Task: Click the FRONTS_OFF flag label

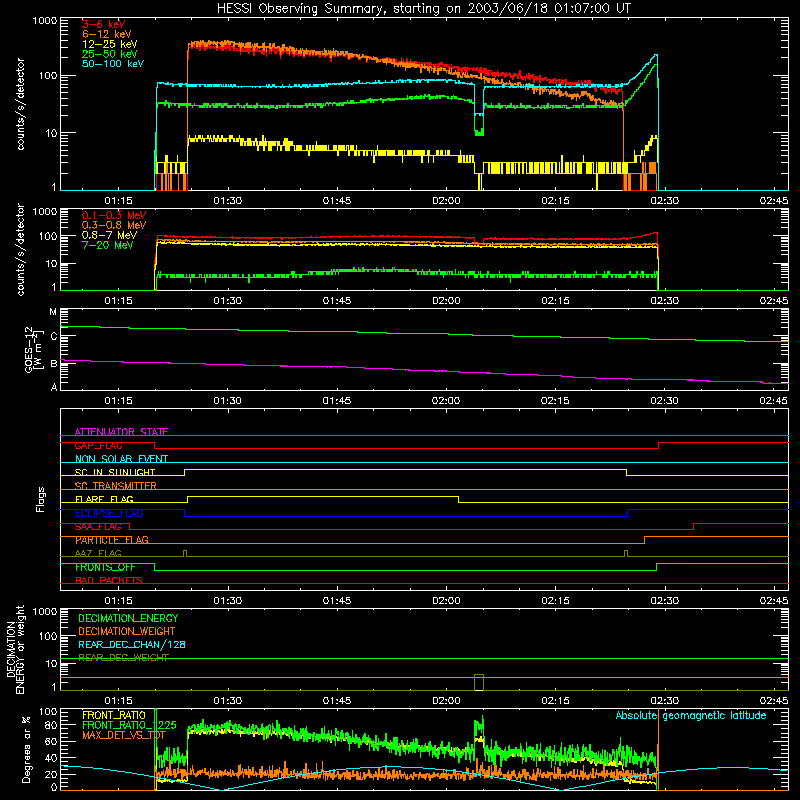Action: click(x=105, y=567)
